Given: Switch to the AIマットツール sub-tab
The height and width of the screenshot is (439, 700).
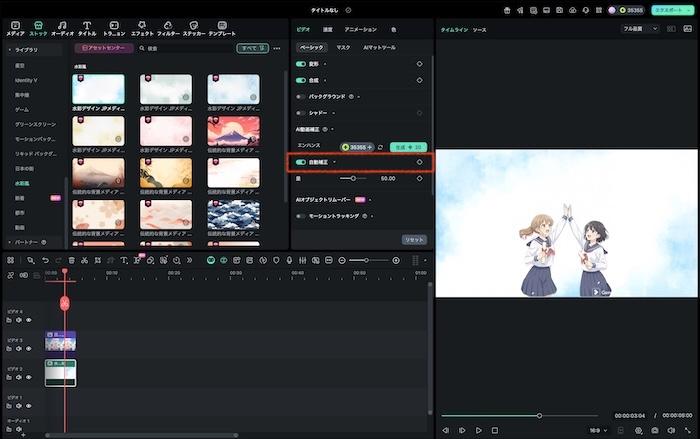Looking at the screenshot, I should click(379, 47).
